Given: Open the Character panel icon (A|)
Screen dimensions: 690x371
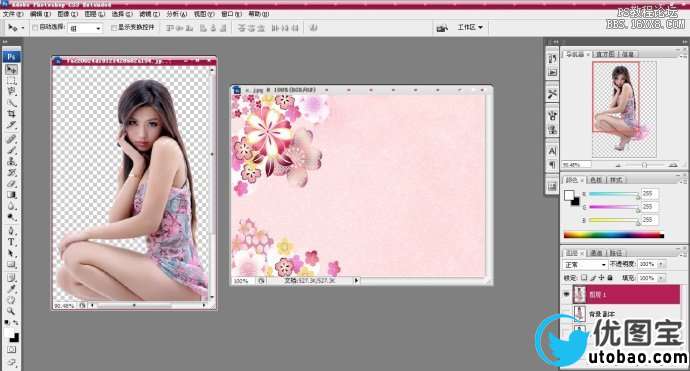Looking at the screenshot, I should tap(552, 151).
